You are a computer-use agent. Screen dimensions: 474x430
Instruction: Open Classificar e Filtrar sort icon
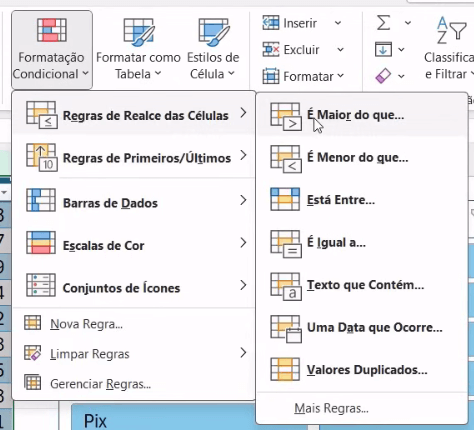(451, 31)
